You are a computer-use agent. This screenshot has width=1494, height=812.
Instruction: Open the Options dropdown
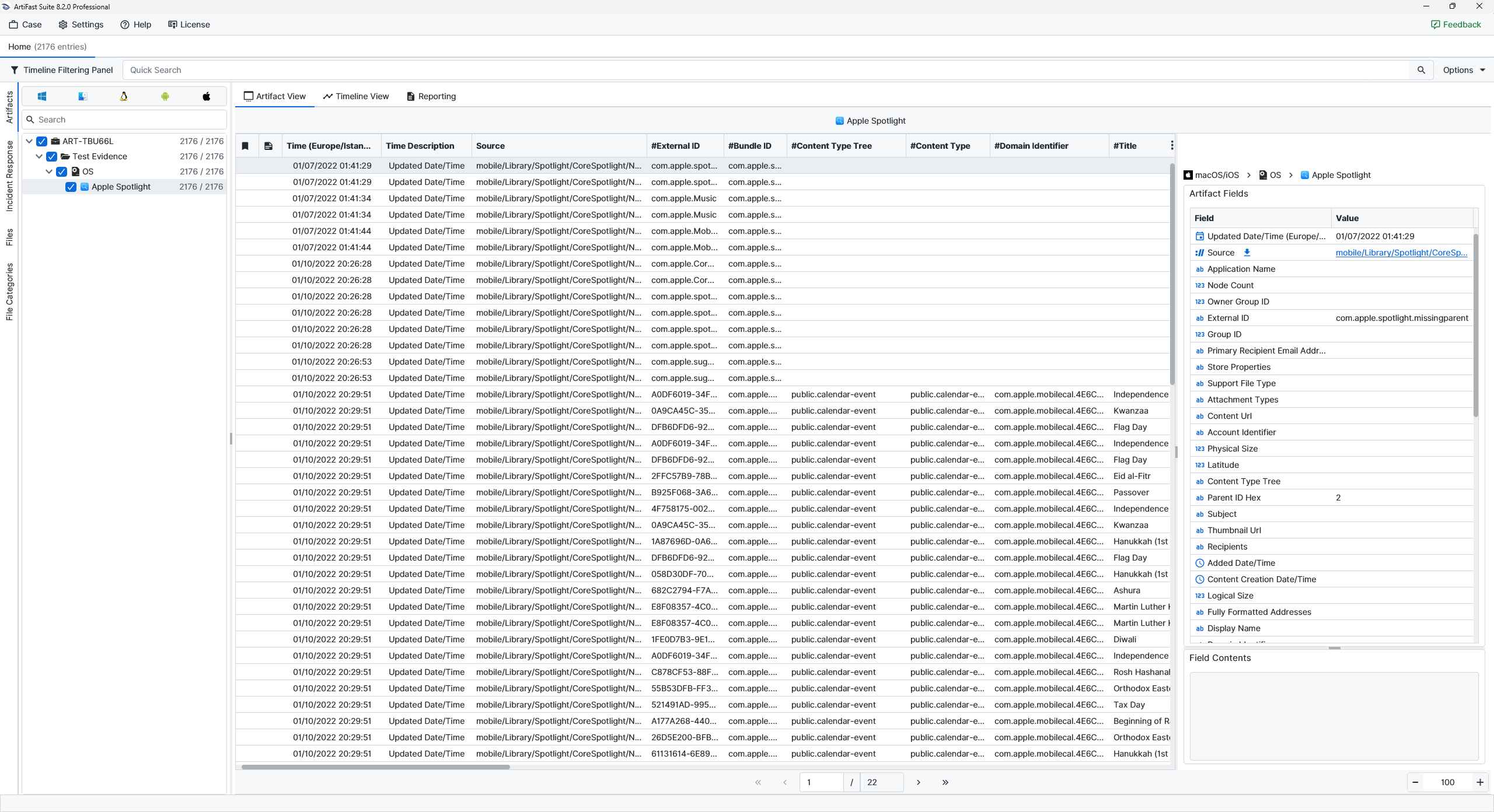1464,70
